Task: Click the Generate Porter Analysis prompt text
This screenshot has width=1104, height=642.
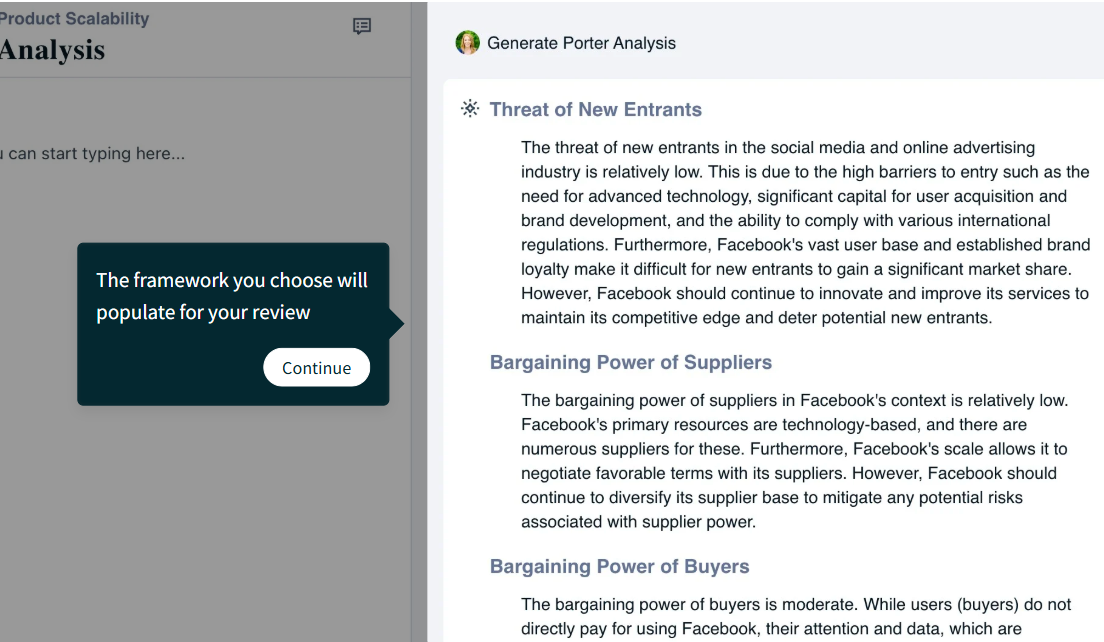Action: tap(582, 43)
